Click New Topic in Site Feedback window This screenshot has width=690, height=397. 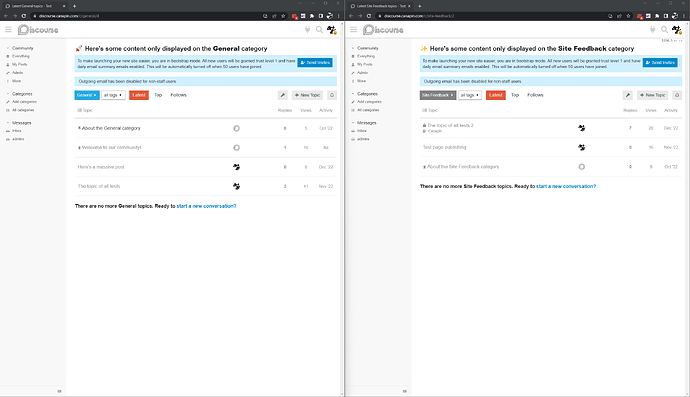(652, 95)
